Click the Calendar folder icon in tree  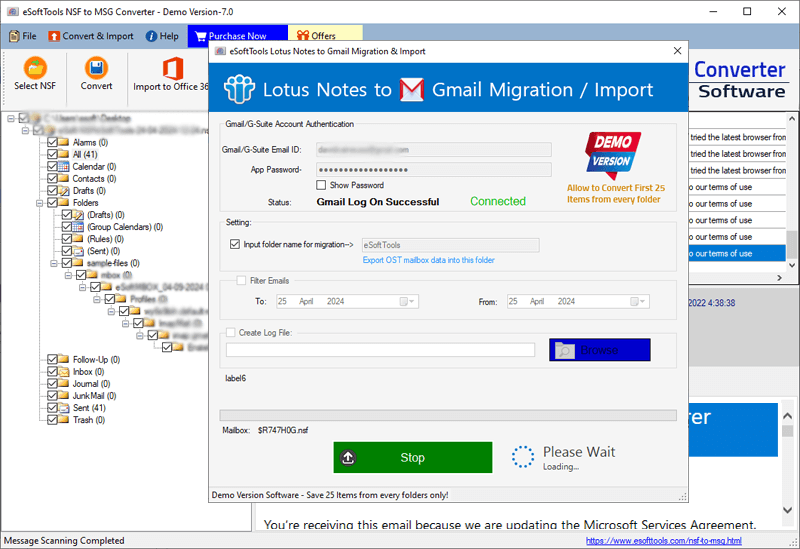[x=65, y=167]
